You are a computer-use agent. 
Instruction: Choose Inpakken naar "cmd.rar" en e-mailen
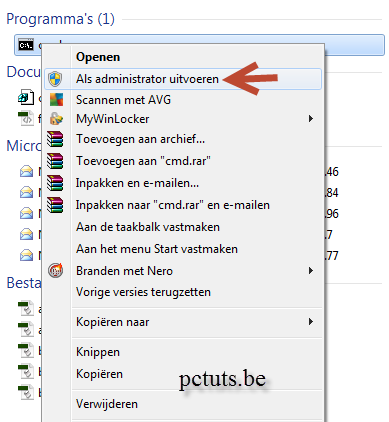tap(173, 205)
